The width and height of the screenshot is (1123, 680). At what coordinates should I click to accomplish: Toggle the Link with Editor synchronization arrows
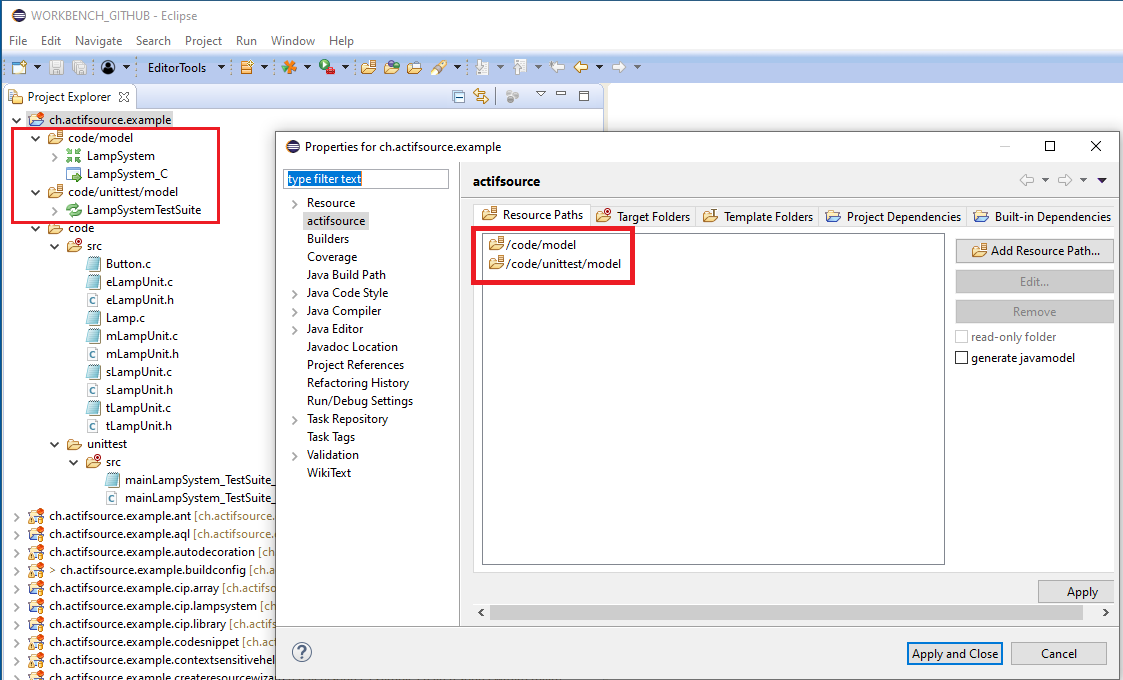click(x=483, y=96)
